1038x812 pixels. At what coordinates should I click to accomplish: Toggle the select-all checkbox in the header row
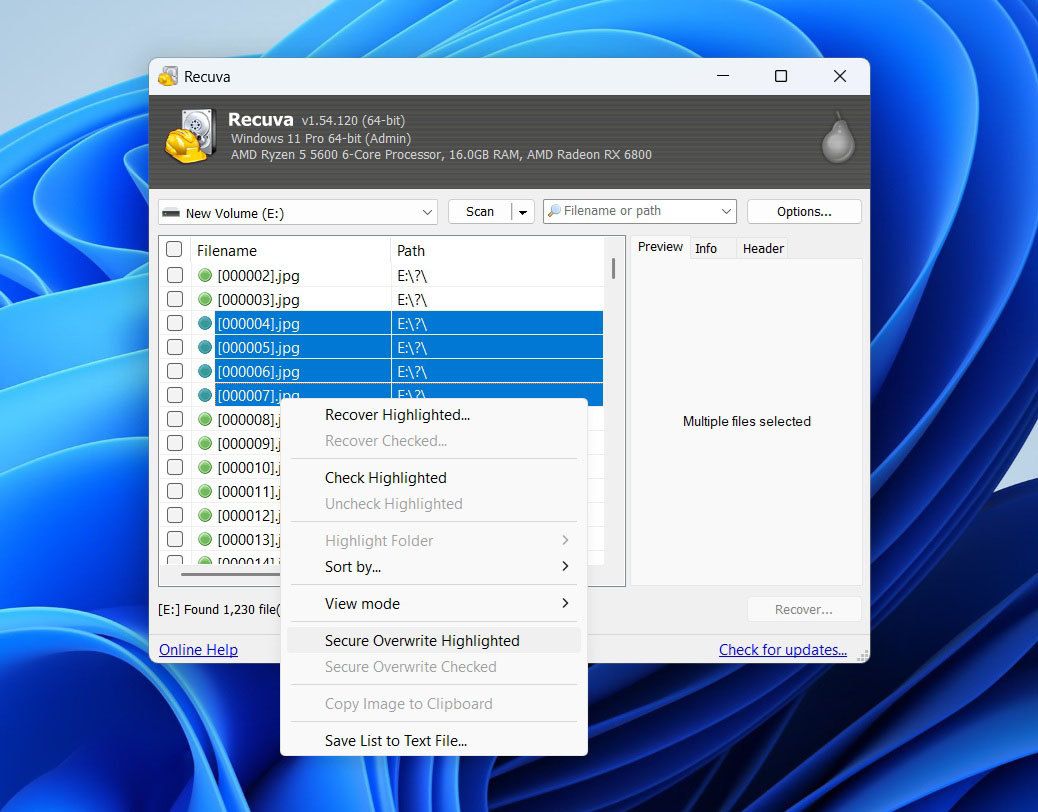(x=173, y=249)
